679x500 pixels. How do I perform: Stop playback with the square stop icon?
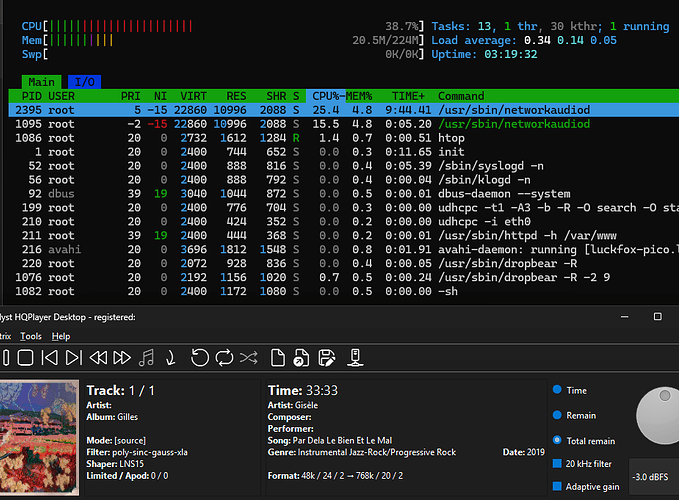pyautogui.click(x=25, y=358)
